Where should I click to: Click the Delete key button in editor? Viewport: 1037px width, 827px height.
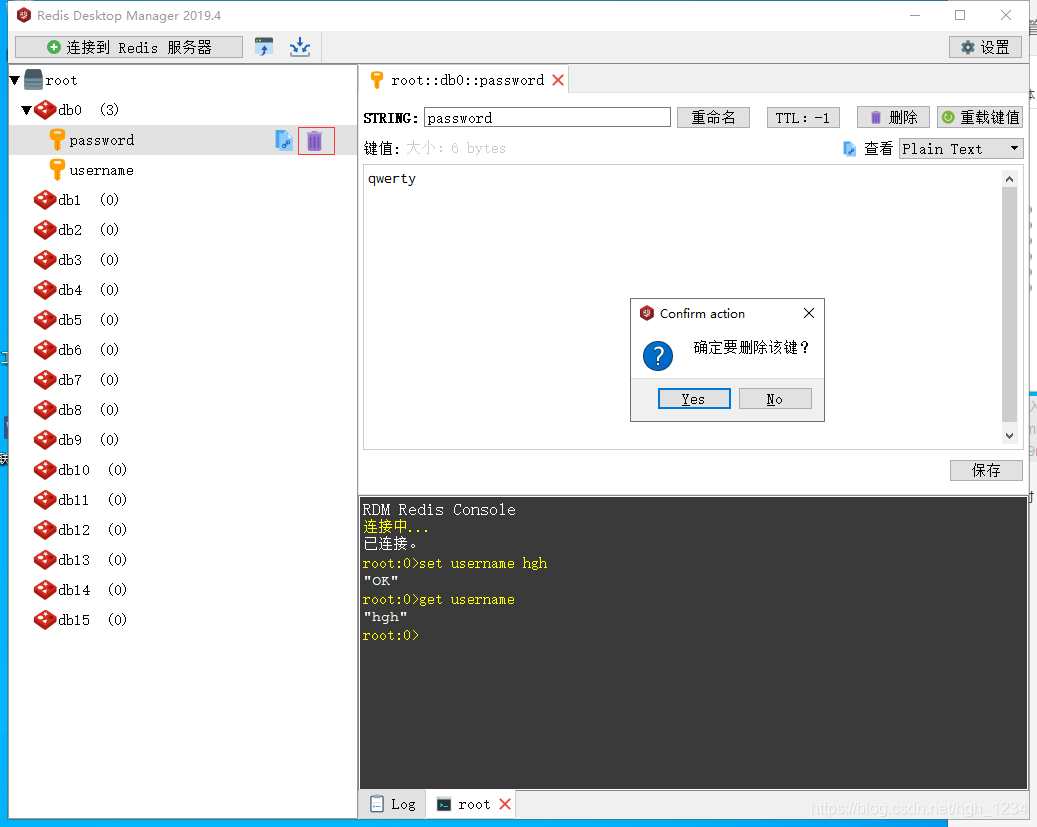point(893,117)
